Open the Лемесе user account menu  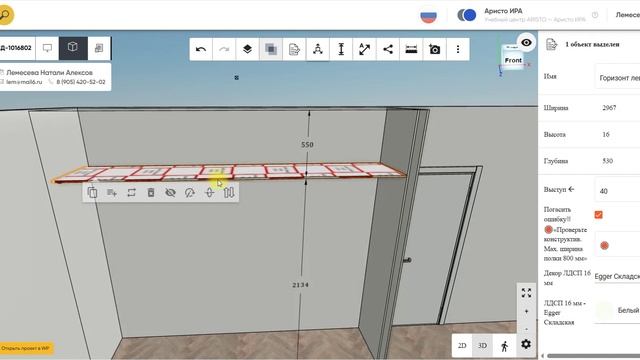[628, 15]
